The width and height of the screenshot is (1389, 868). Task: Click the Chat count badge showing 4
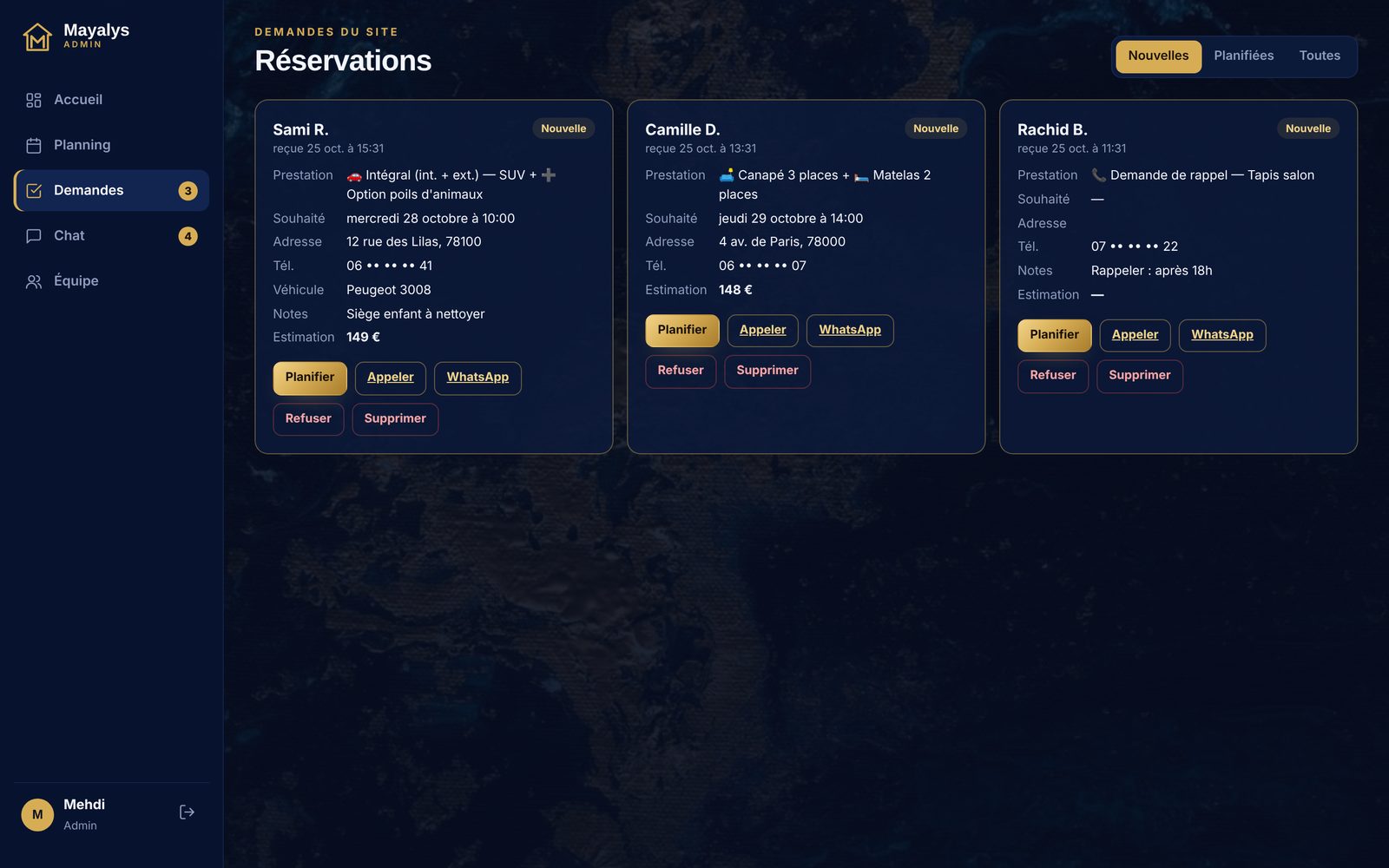tap(188, 236)
